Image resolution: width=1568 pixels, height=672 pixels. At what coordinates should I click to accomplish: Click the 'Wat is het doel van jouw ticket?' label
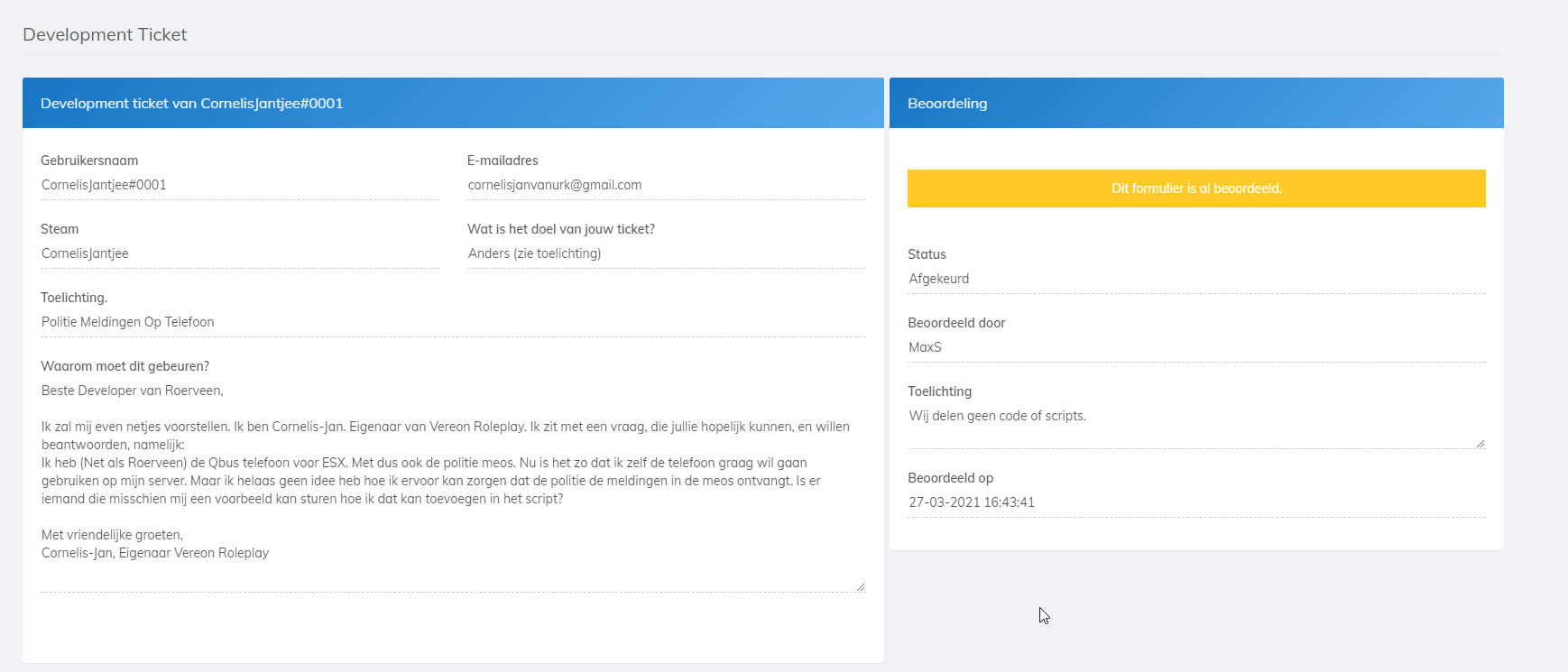point(560,229)
